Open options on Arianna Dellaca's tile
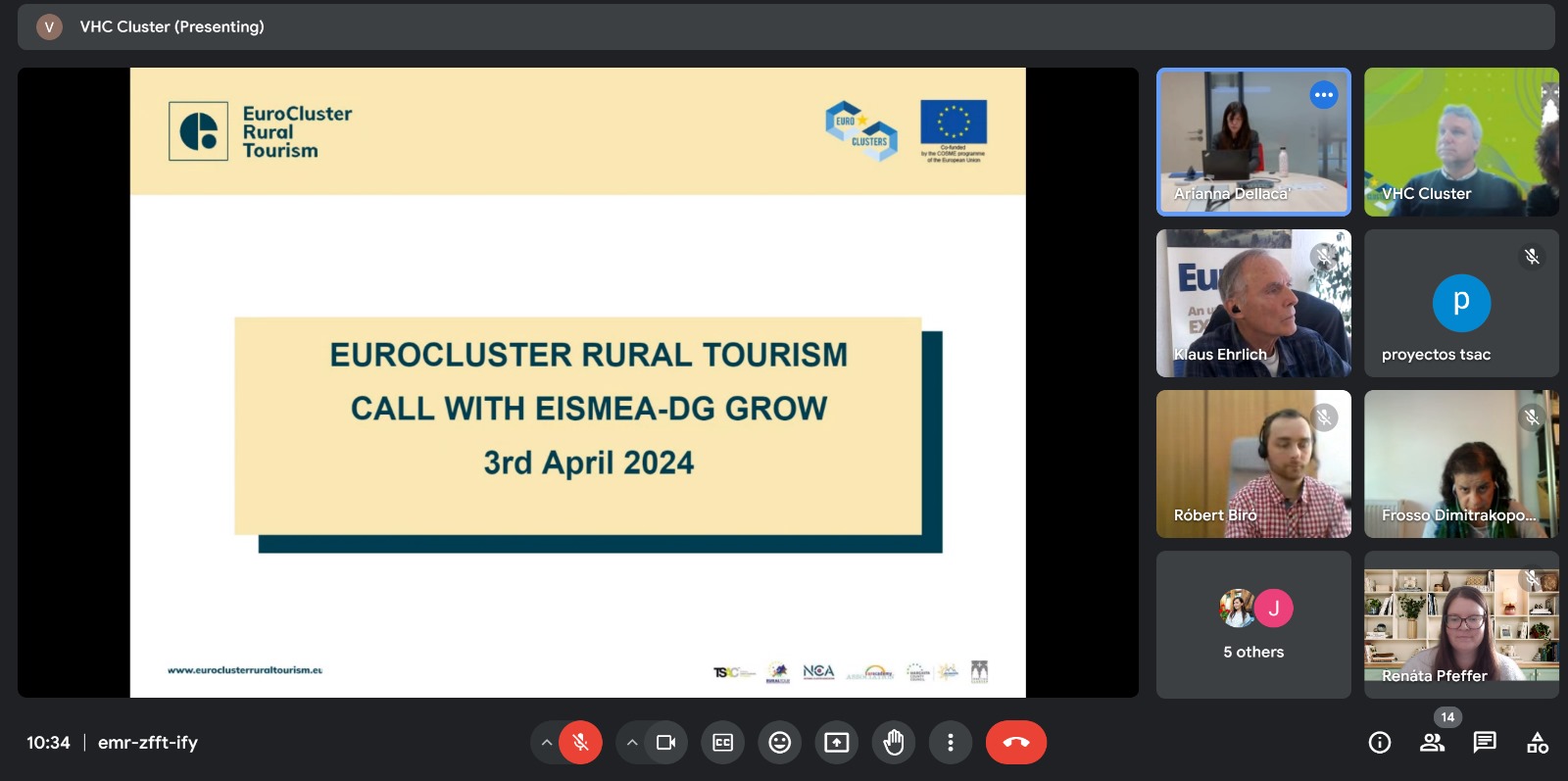Viewport: 1568px width, 781px height. 1323,95
